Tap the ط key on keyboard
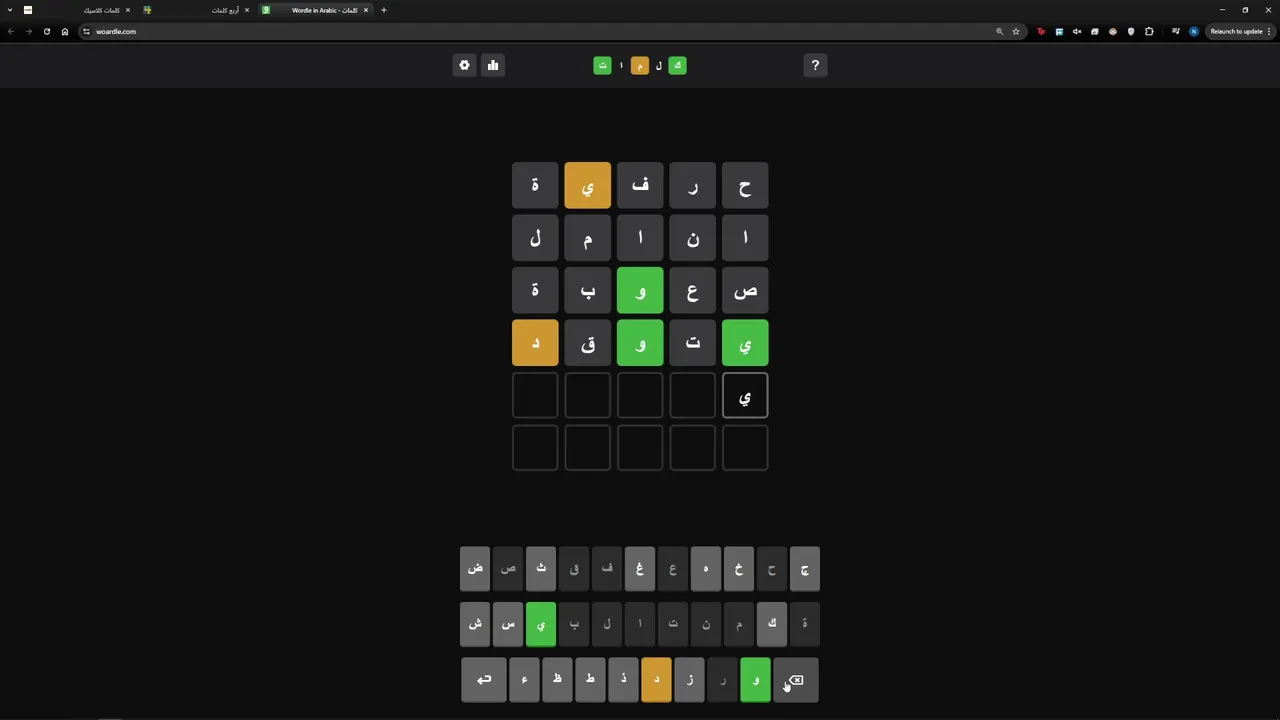 pos(590,680)
